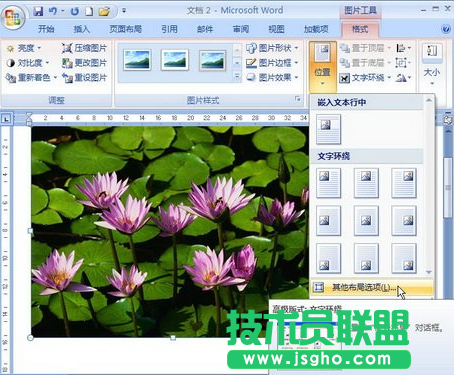Open the 文字环绕 text wrapping dropdown
Image resolution: width=454 pixels, height=375 pixels.
(365, 78)
